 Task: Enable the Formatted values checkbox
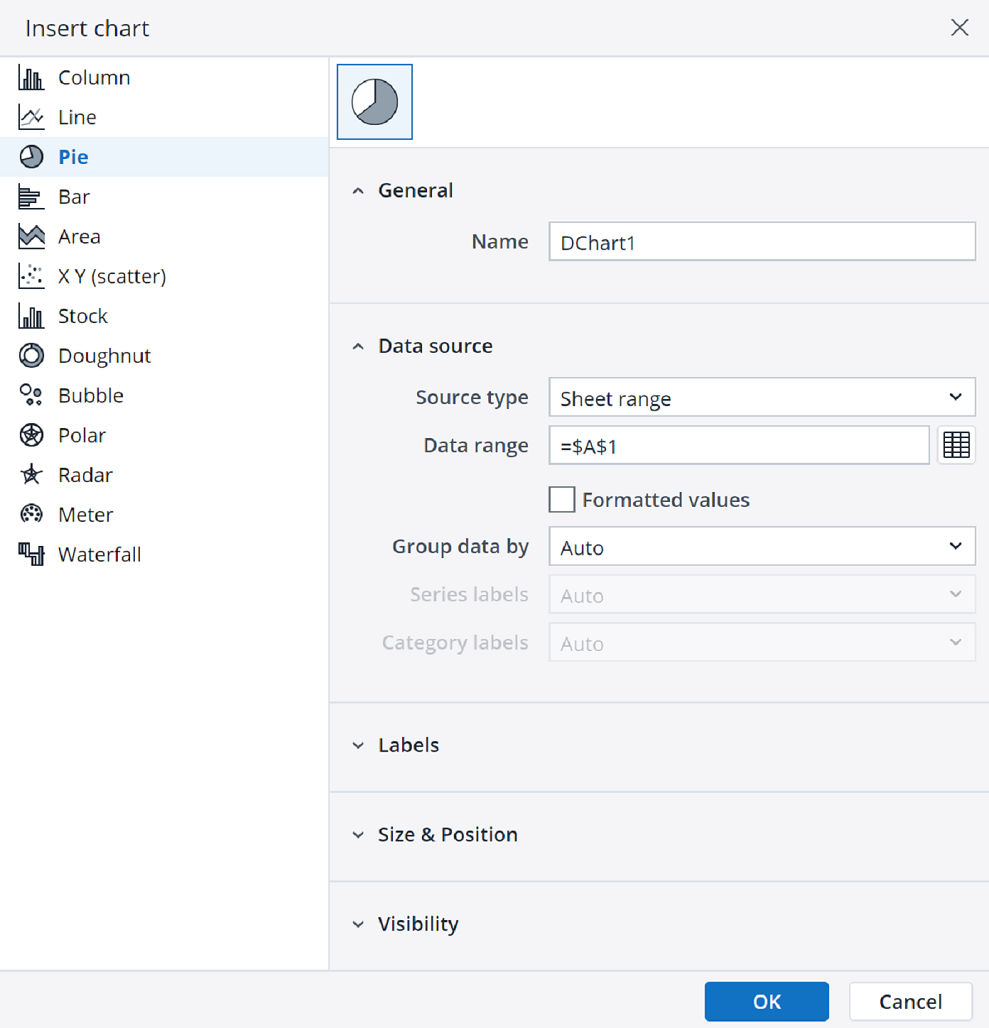[x=562, y=499]
